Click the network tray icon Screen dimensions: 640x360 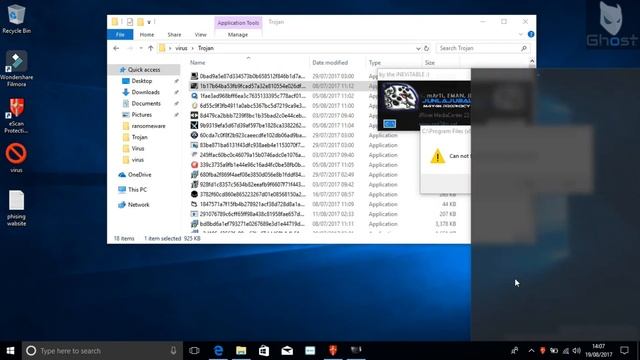click(x=566, y=351)
